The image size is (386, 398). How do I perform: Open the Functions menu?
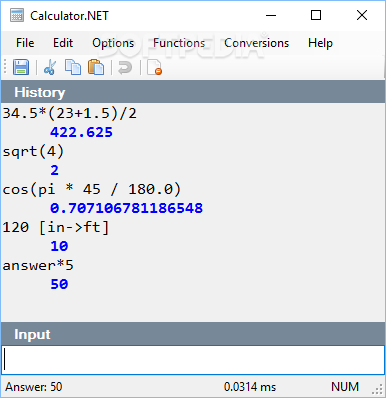click(x=179, y=43)
